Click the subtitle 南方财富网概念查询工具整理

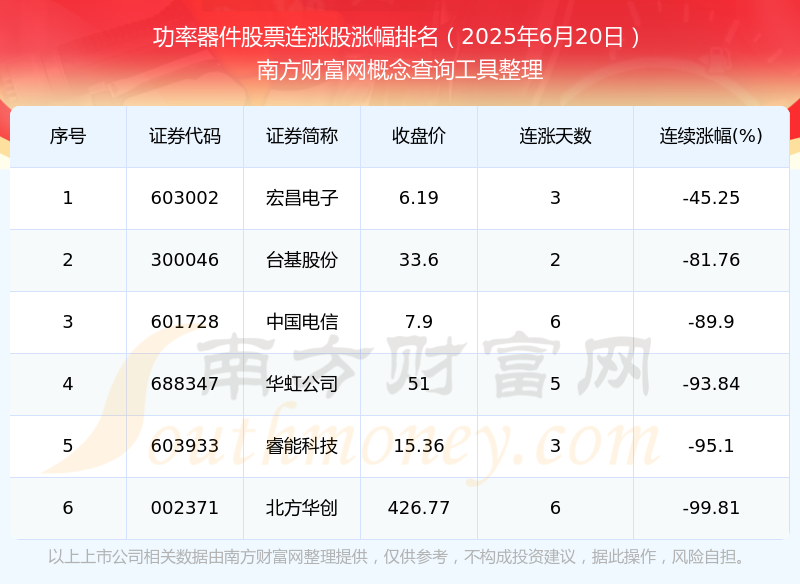click(x=400, y=70)
